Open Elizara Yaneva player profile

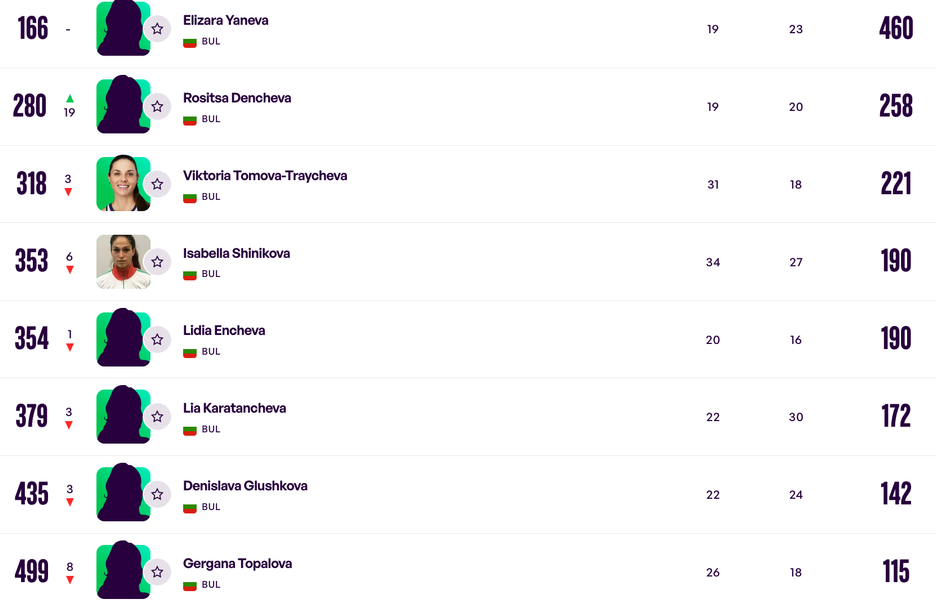(x=226, y=20)
